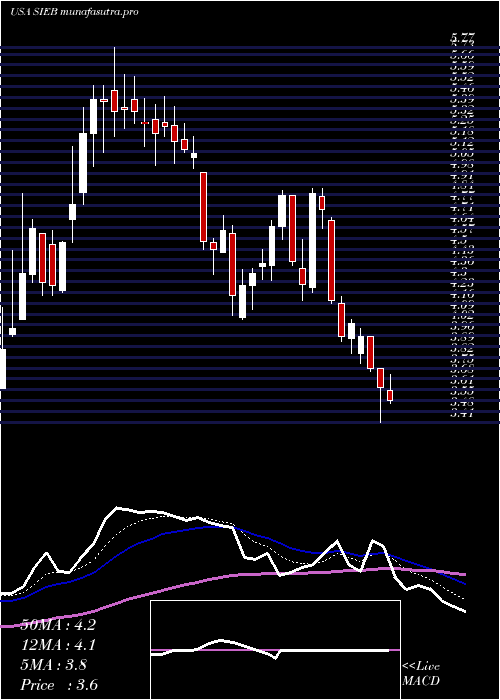Click inside the MACD inset chart box

pyautogui.click(x=275, y=650)
